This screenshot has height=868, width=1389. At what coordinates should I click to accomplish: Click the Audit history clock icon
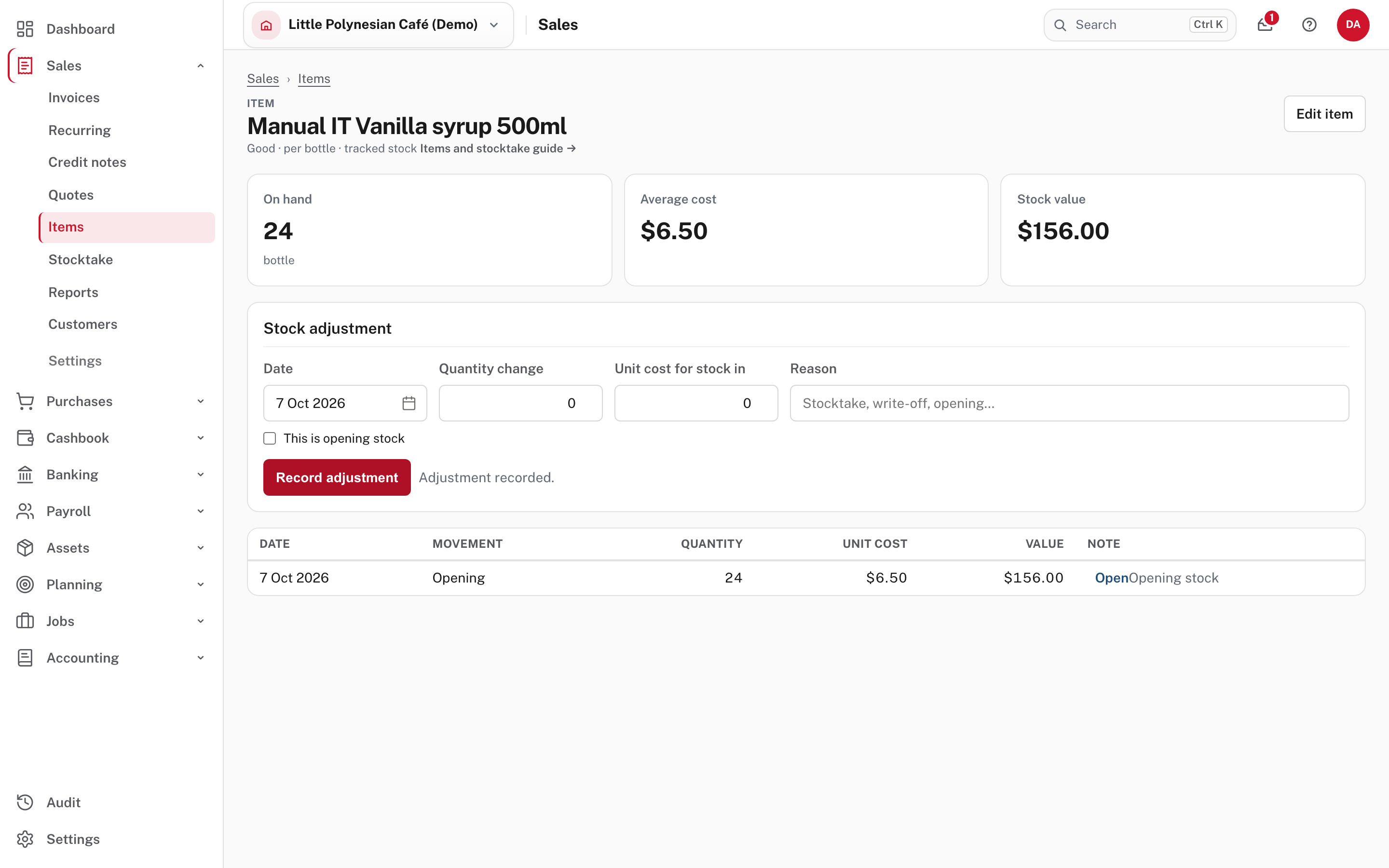25,802
